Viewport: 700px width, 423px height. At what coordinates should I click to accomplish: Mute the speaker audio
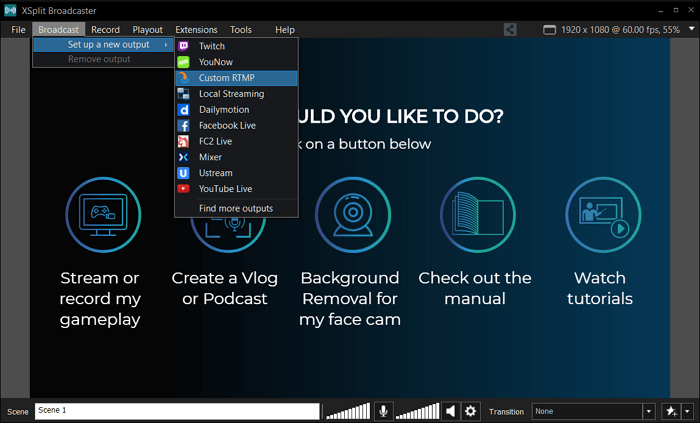click(450, 411)
